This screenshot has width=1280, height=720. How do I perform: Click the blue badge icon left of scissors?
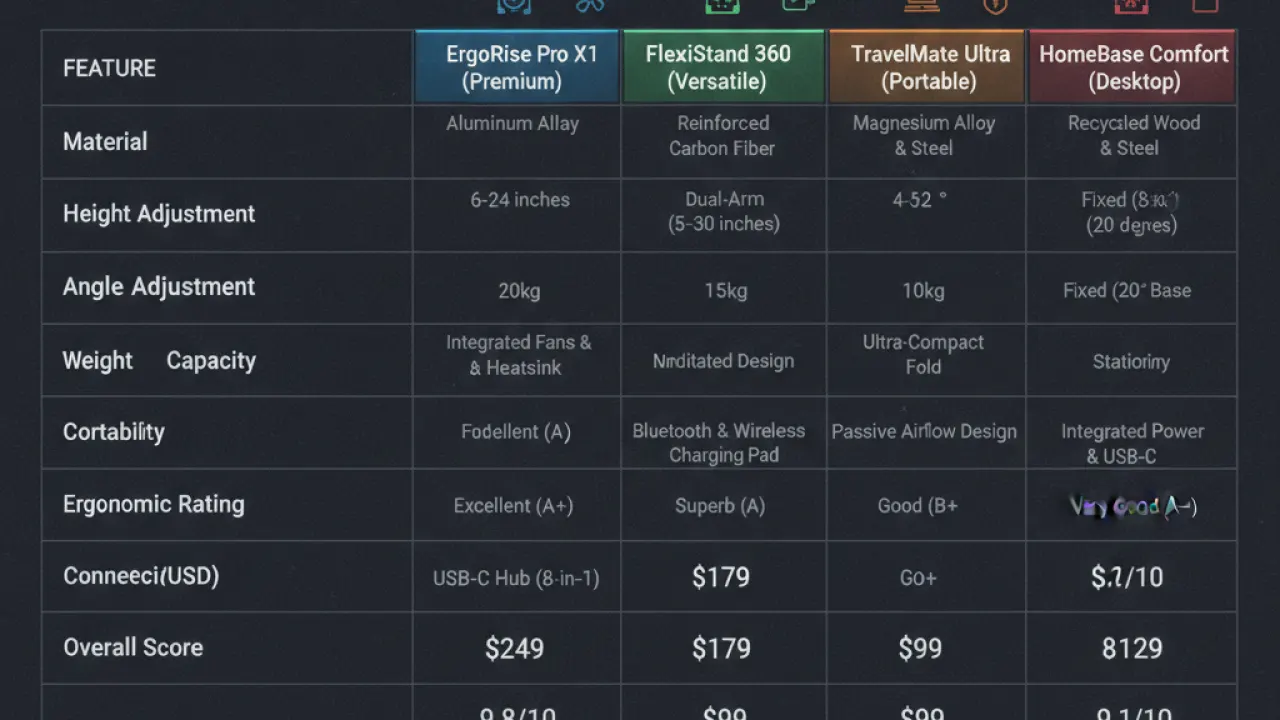pyautogui.click(x=514, y=5)
